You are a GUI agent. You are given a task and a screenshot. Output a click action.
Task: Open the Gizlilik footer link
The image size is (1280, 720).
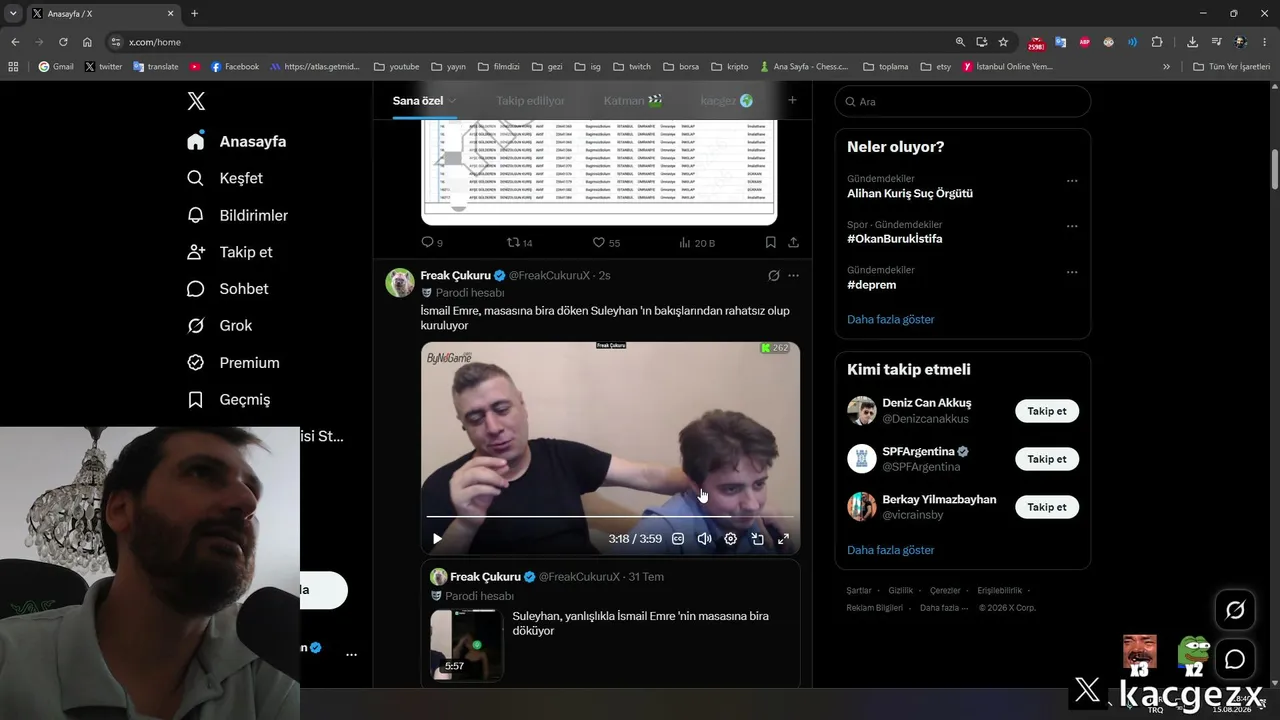[900, 591]
